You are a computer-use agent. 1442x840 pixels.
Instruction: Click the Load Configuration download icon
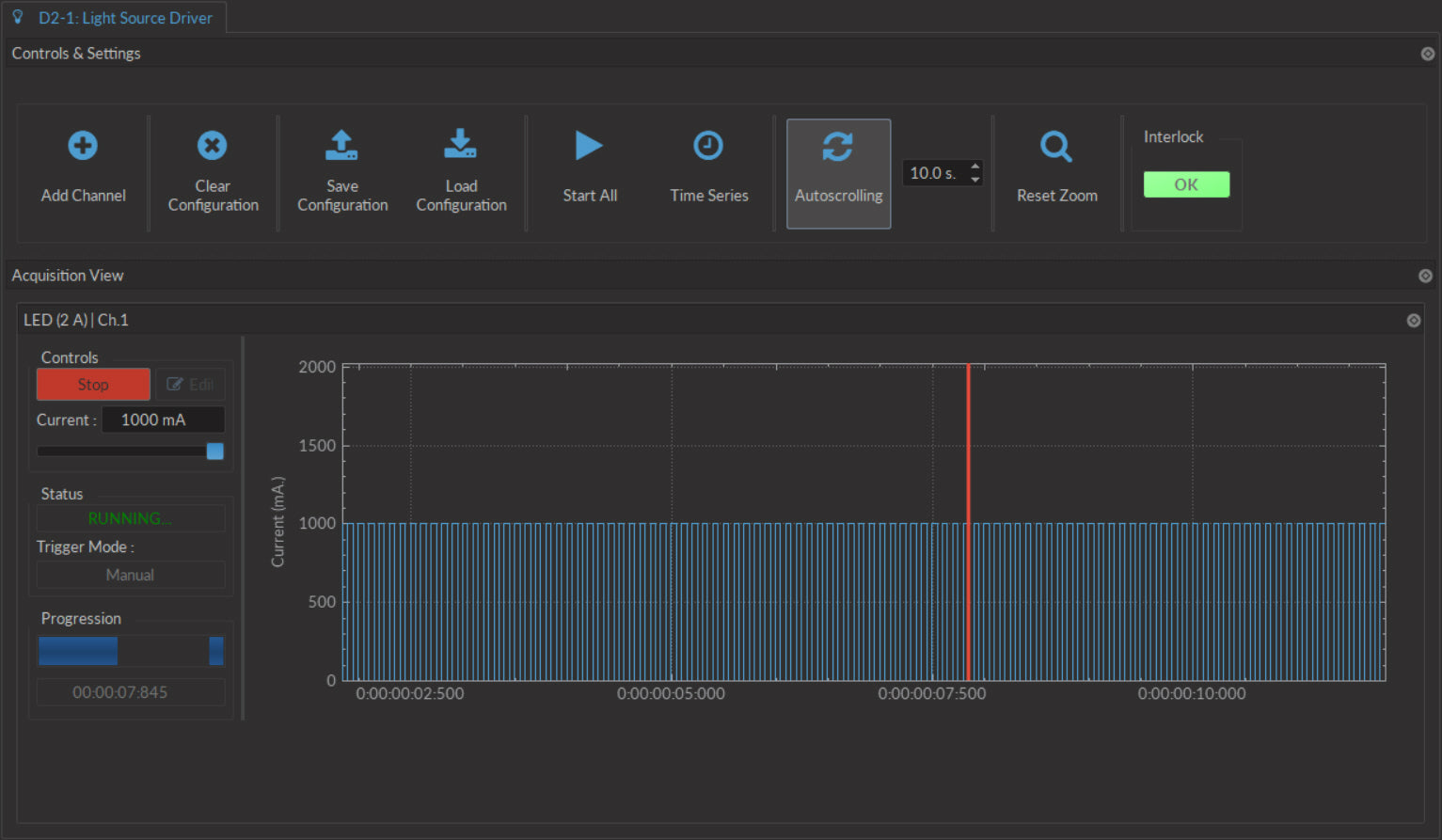click(460, 145)
